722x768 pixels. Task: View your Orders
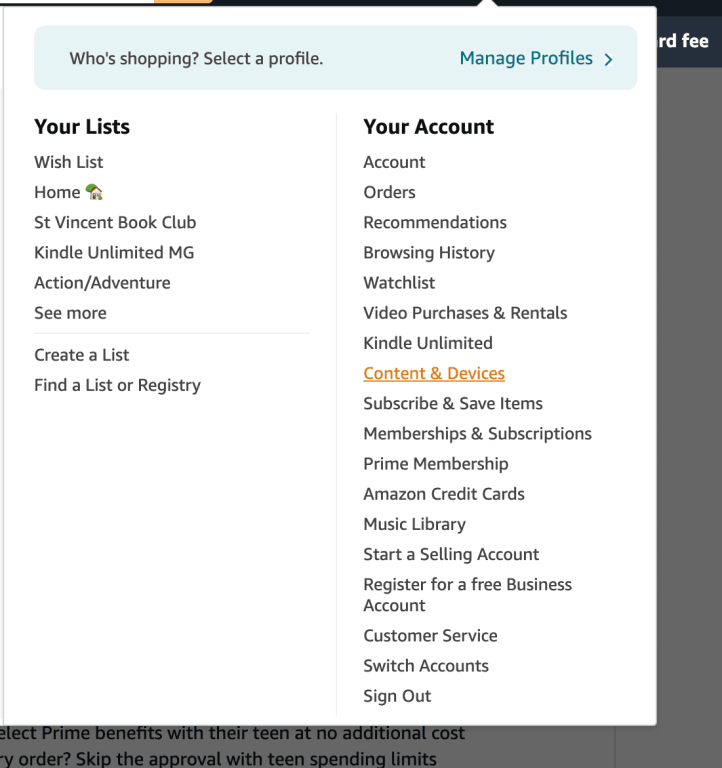[389, 192]
